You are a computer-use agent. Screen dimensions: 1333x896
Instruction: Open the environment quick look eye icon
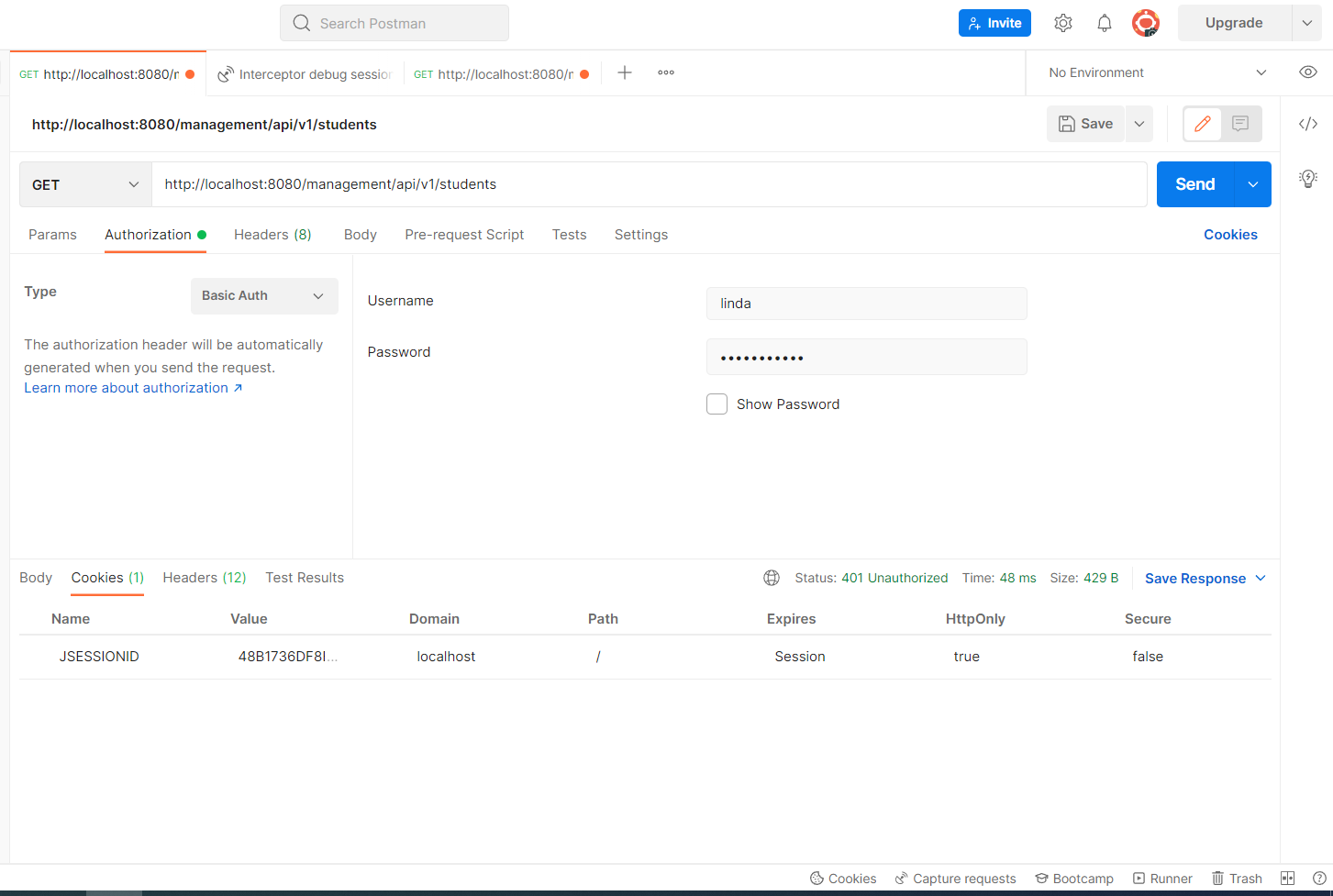click(1308, 72)
